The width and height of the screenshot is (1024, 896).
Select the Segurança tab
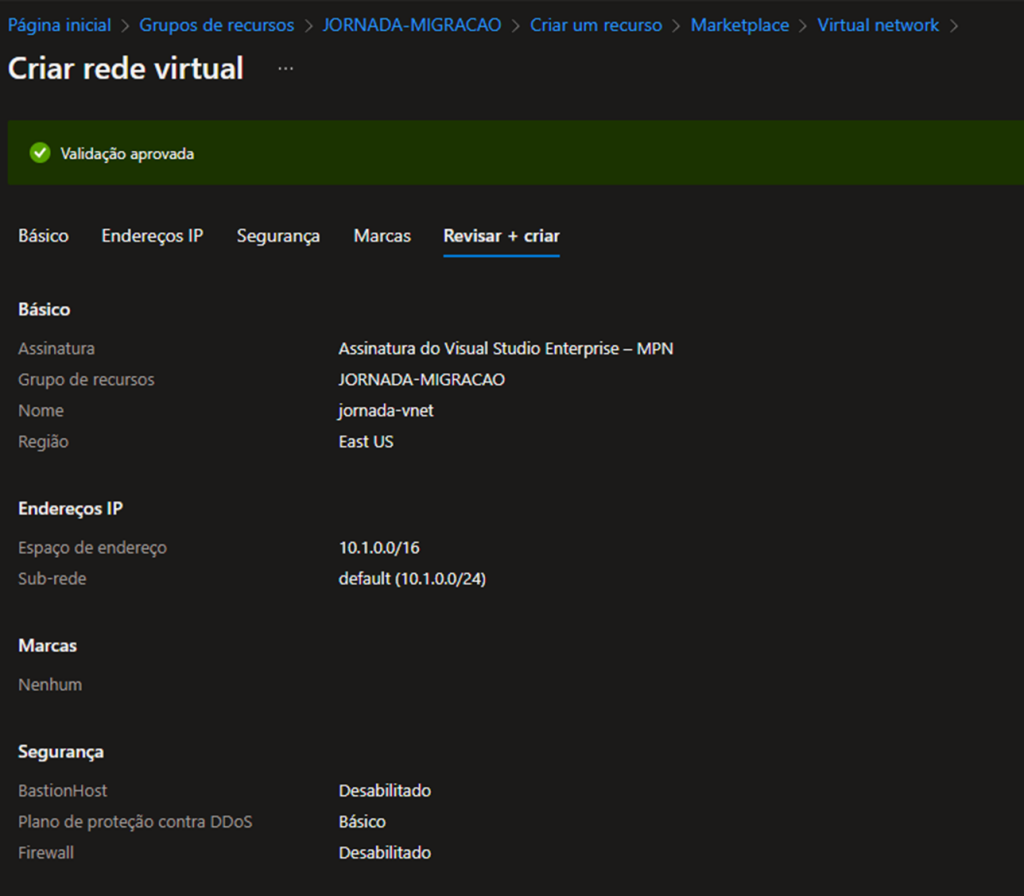point(278,236)
